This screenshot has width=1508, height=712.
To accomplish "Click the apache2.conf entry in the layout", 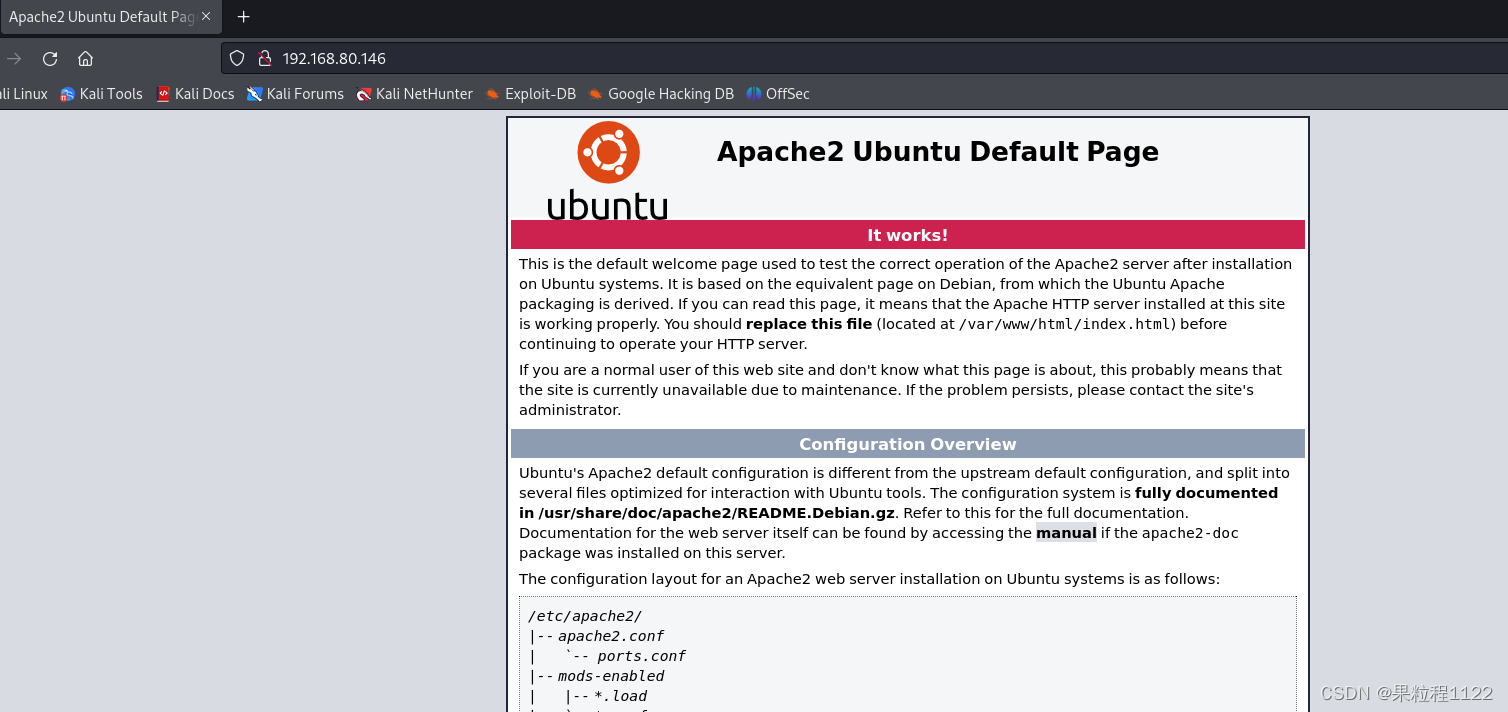I will (611, 636).
